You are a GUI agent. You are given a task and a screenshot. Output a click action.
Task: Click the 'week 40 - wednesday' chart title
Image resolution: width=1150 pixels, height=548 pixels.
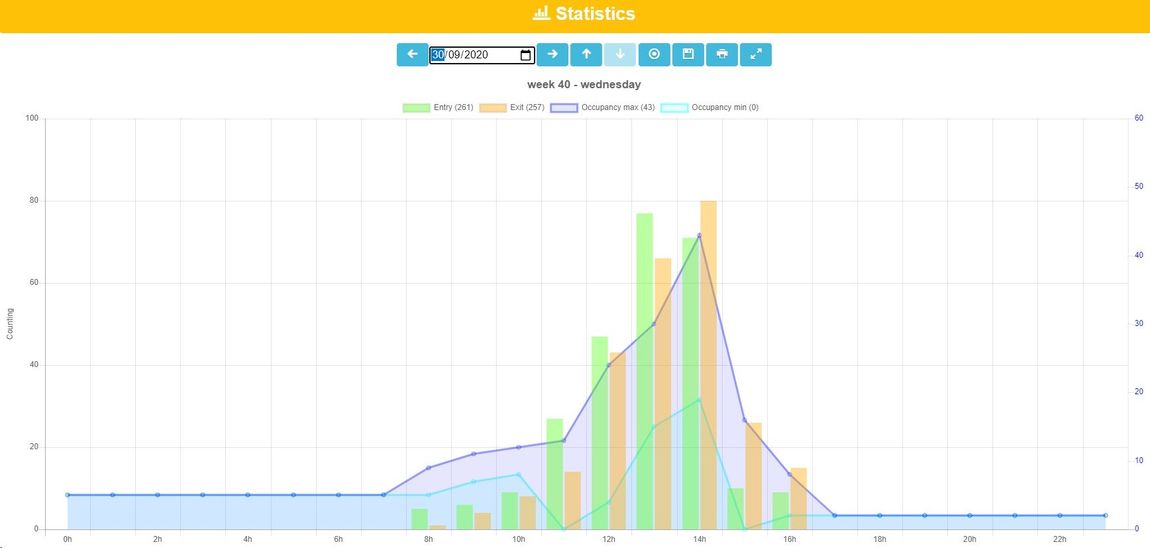(x=584, y=84)
